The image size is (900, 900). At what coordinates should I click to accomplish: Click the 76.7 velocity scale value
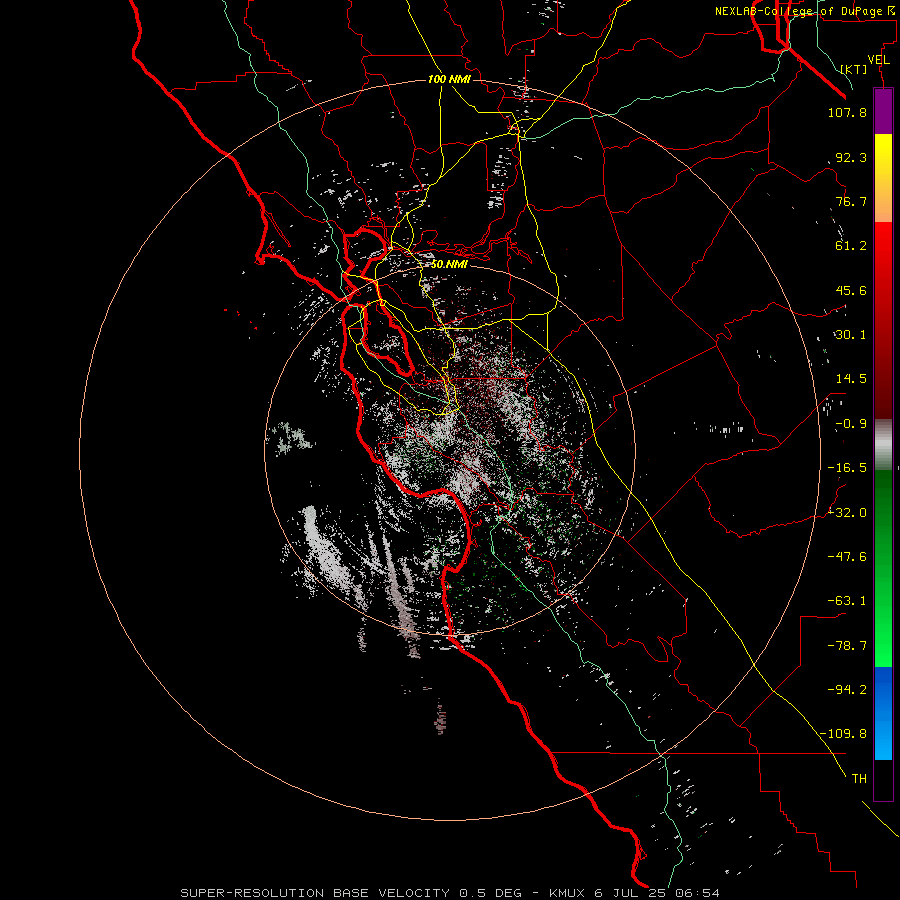pyautogui.click(x=851, y=201)
